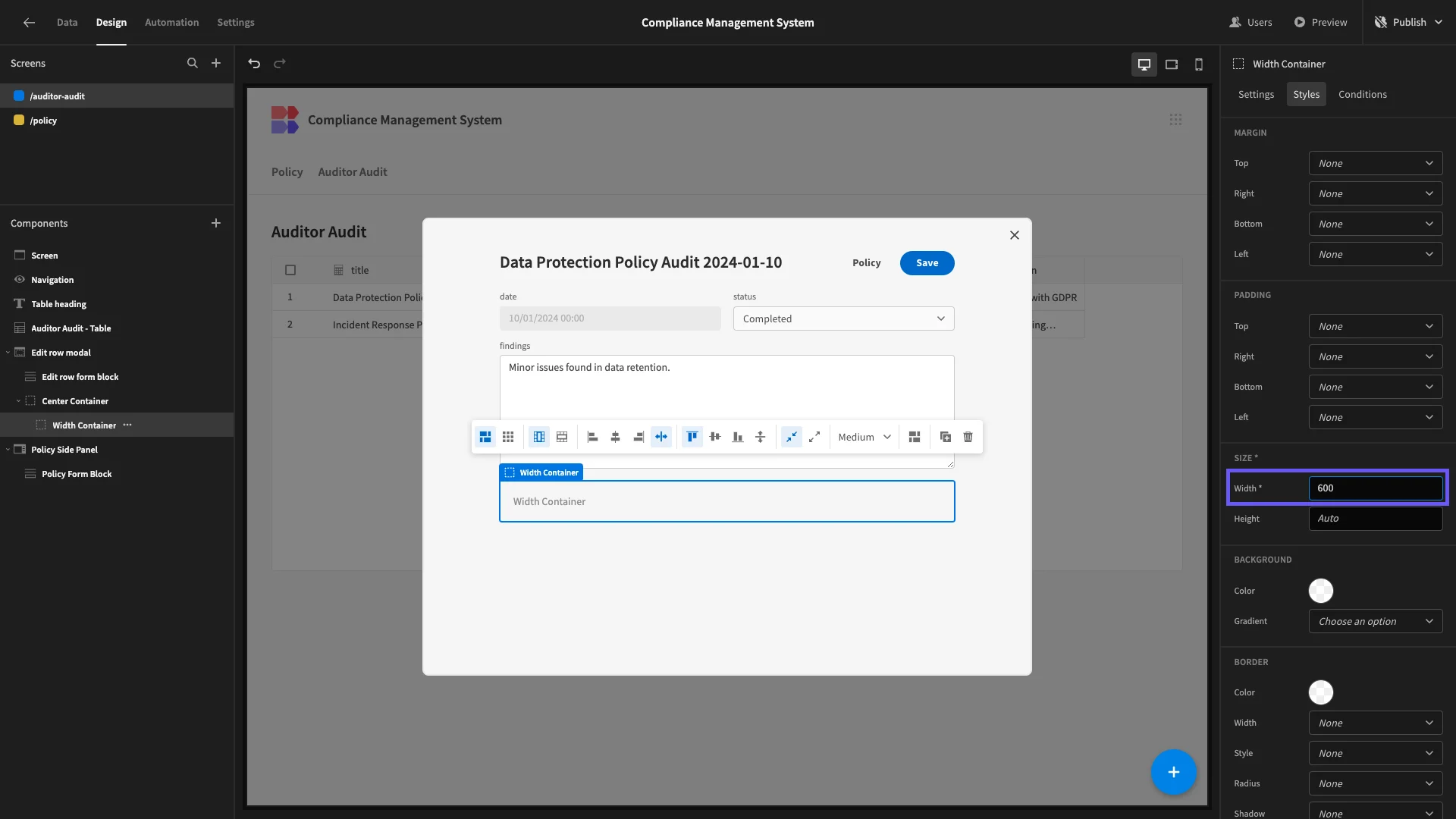Open the background Color swatch
The width and height of the screenshot is (1456, 819).
[1320, 591]
